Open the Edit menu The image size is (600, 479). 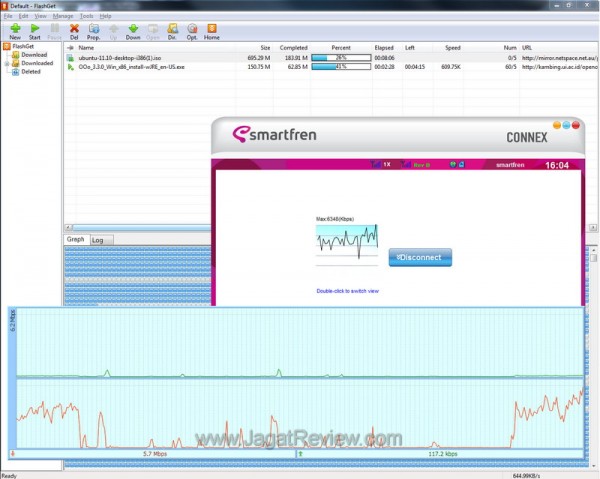23,16
